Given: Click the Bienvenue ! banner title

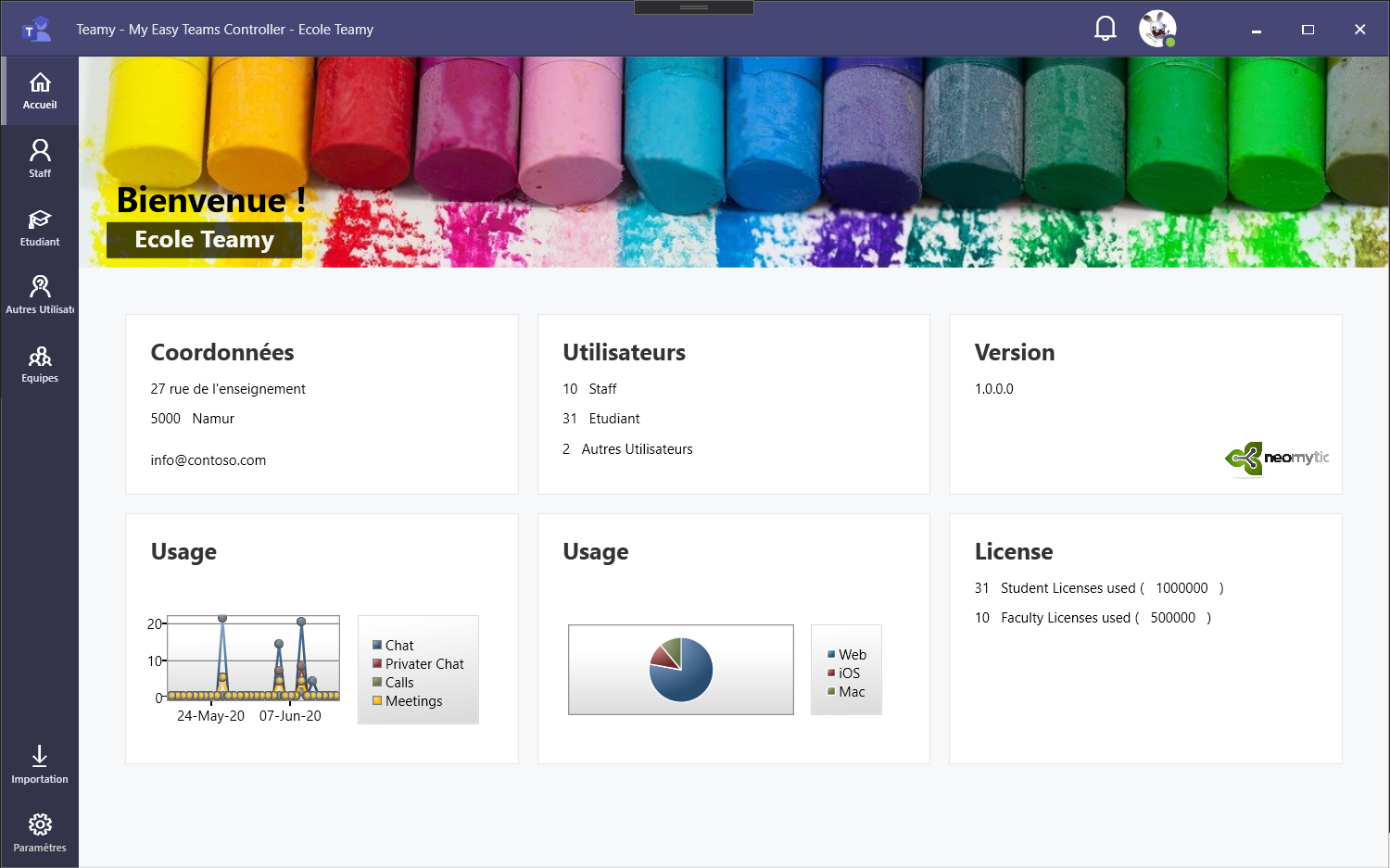Looking at the screenshot, I should (x=211, y=200).
